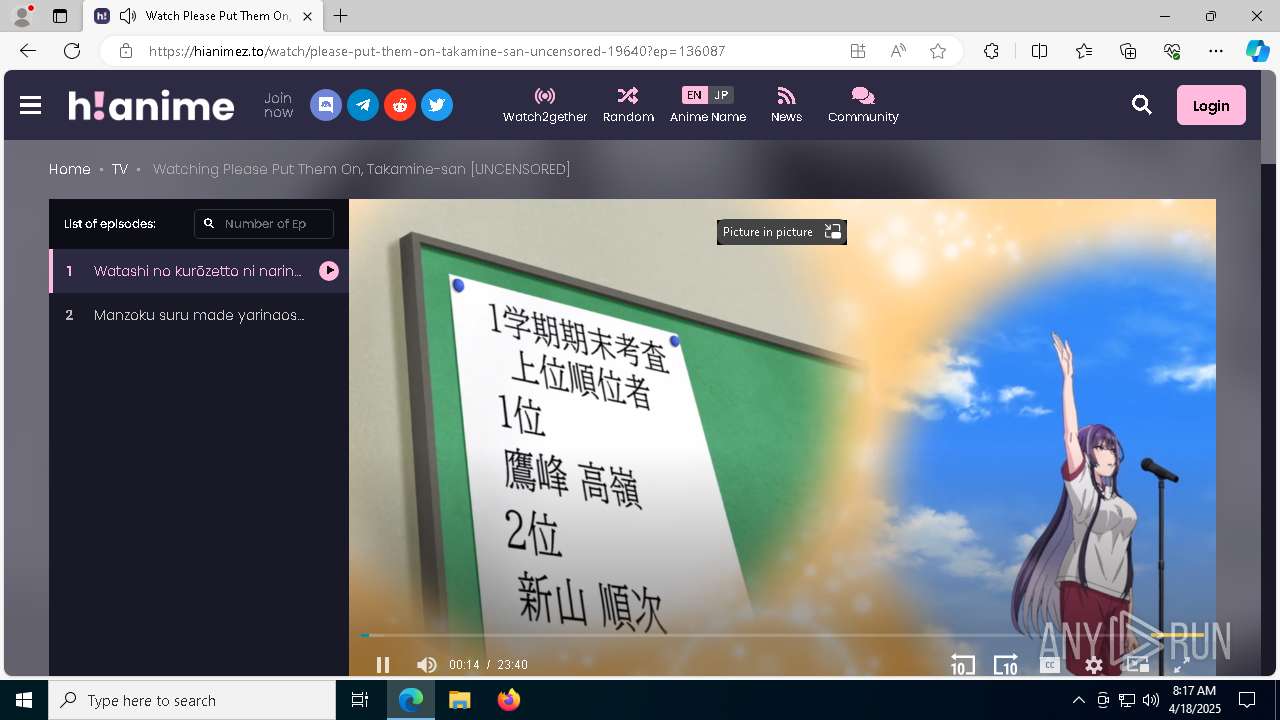
Task: Open the Community section
Action: pyautogui.click(x=863, y=105)
